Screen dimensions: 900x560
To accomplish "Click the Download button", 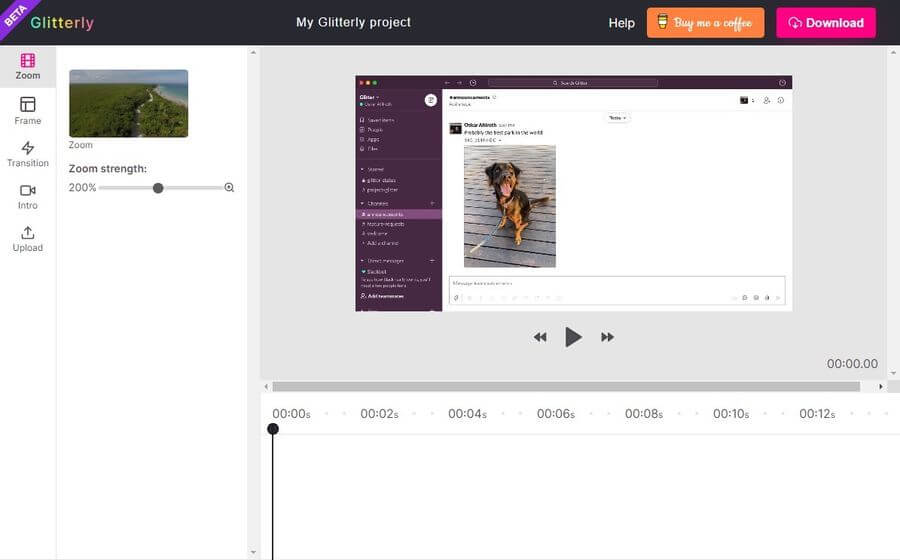I will click(826, 22).
